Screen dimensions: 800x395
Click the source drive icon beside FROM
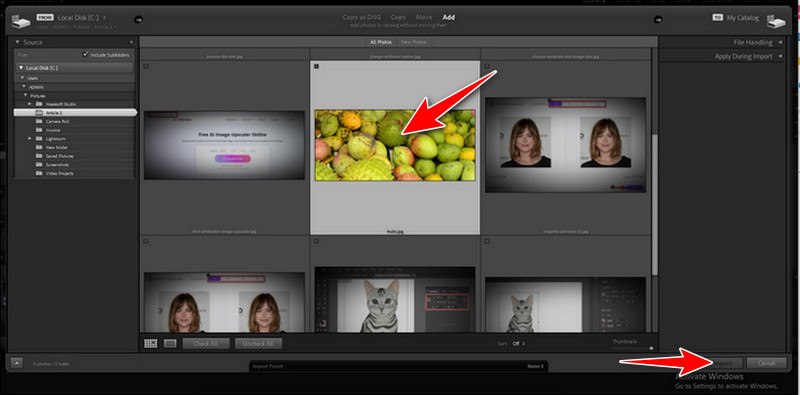coord(21,22)
